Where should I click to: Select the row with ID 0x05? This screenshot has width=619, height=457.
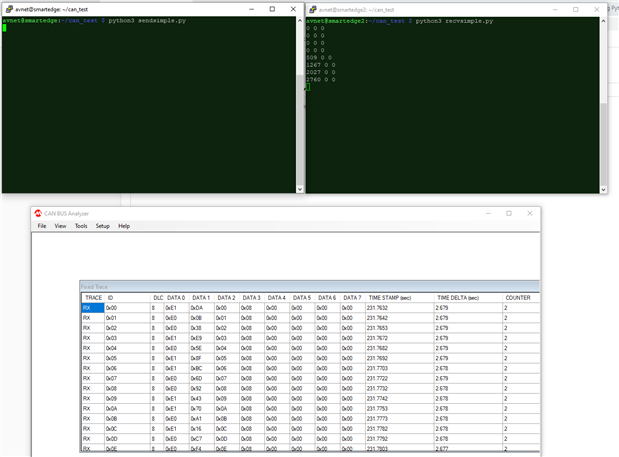point(112,358)
